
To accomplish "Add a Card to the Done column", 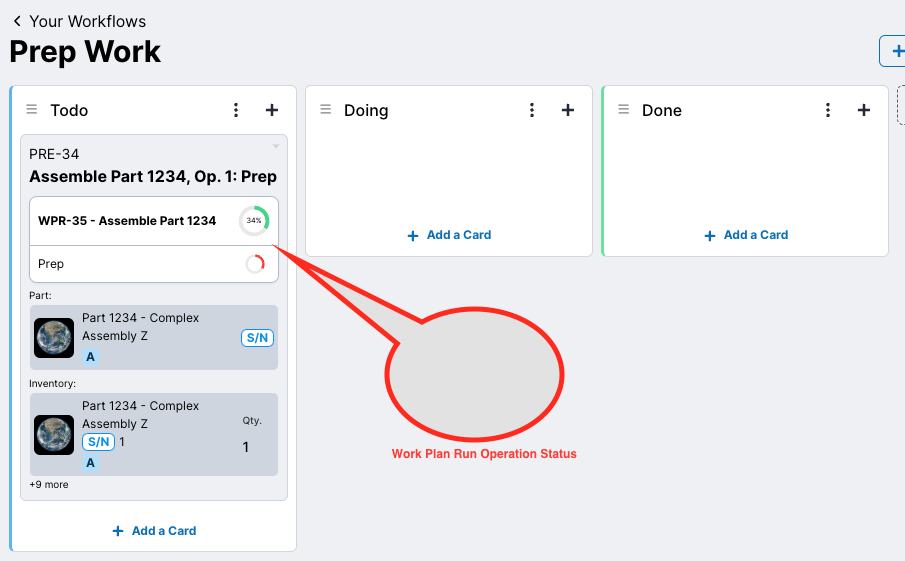I will pyautogui.click(x=746, y=235).
